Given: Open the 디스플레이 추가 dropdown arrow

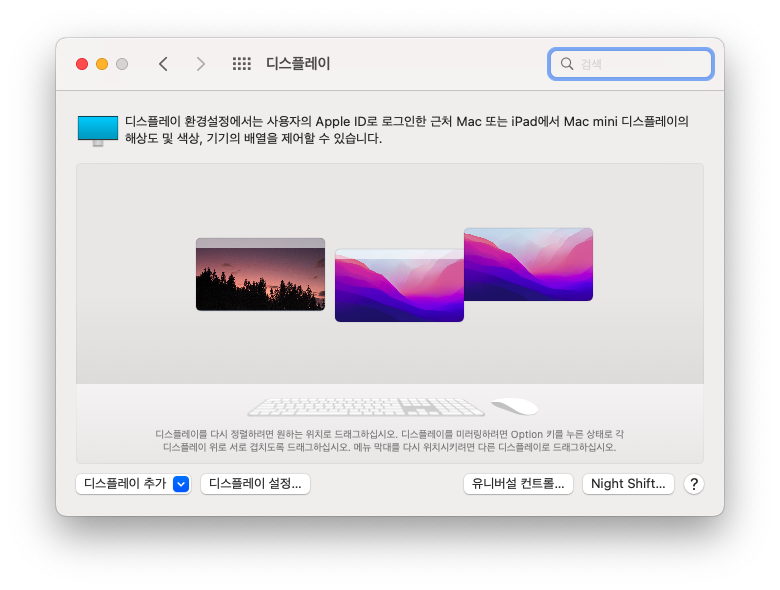Looking at the screenshot, I should pyautogui.click(x=181, y=484).
